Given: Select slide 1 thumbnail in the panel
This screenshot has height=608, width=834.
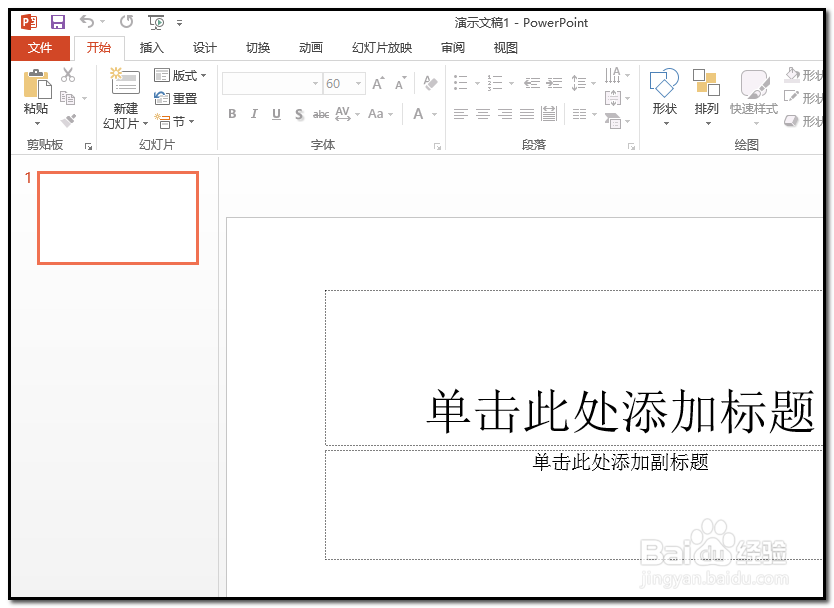Looking at the screenshot, I should click(x=116, y=218).
